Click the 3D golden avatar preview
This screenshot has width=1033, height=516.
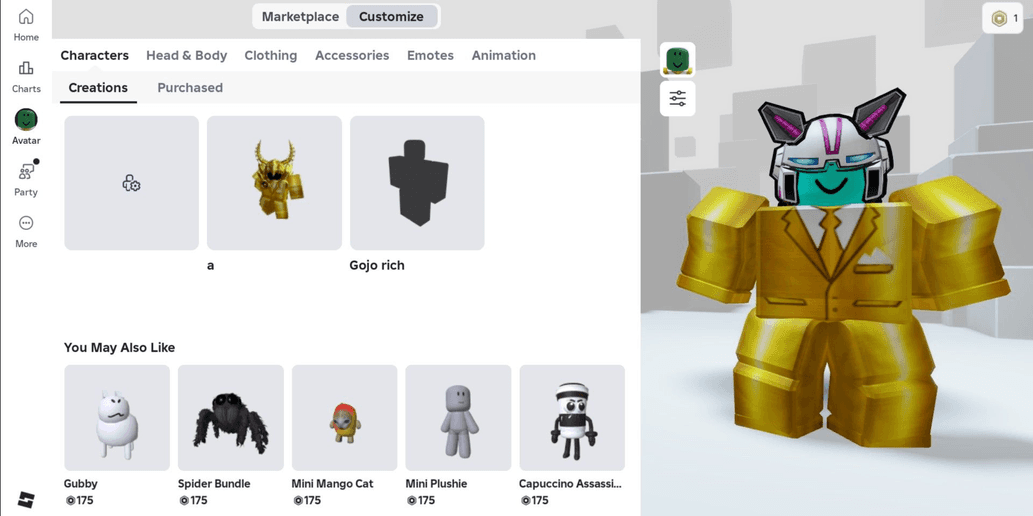(x=842, y=270)
